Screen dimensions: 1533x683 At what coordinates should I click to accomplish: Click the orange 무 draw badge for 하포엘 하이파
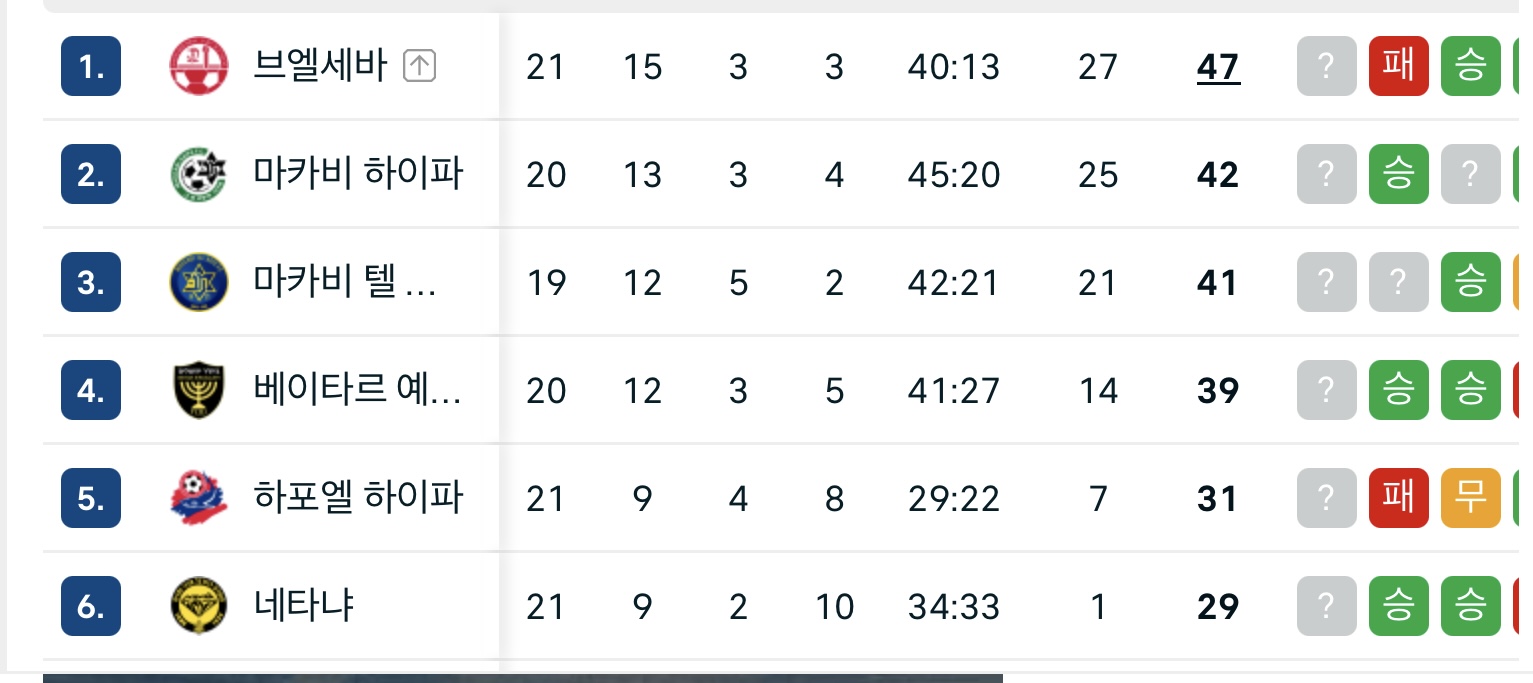pyautogui.click(x=1470, y=498)
